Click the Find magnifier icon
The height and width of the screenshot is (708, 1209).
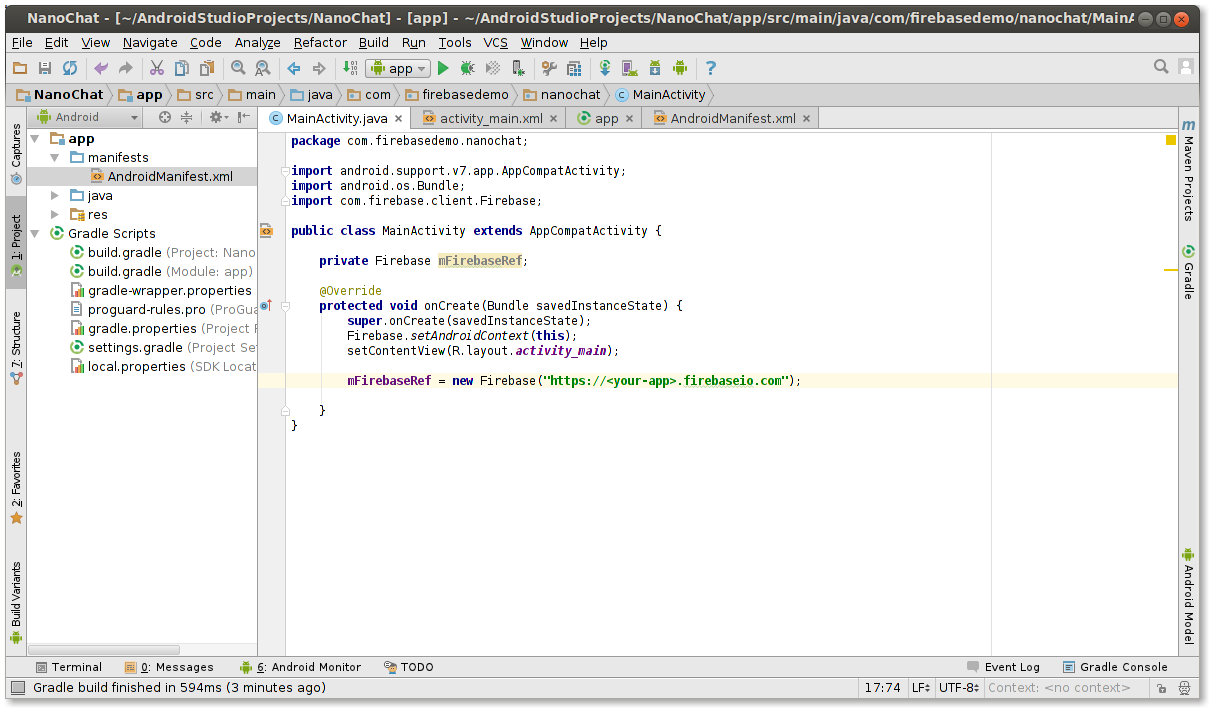click(238, 68)
